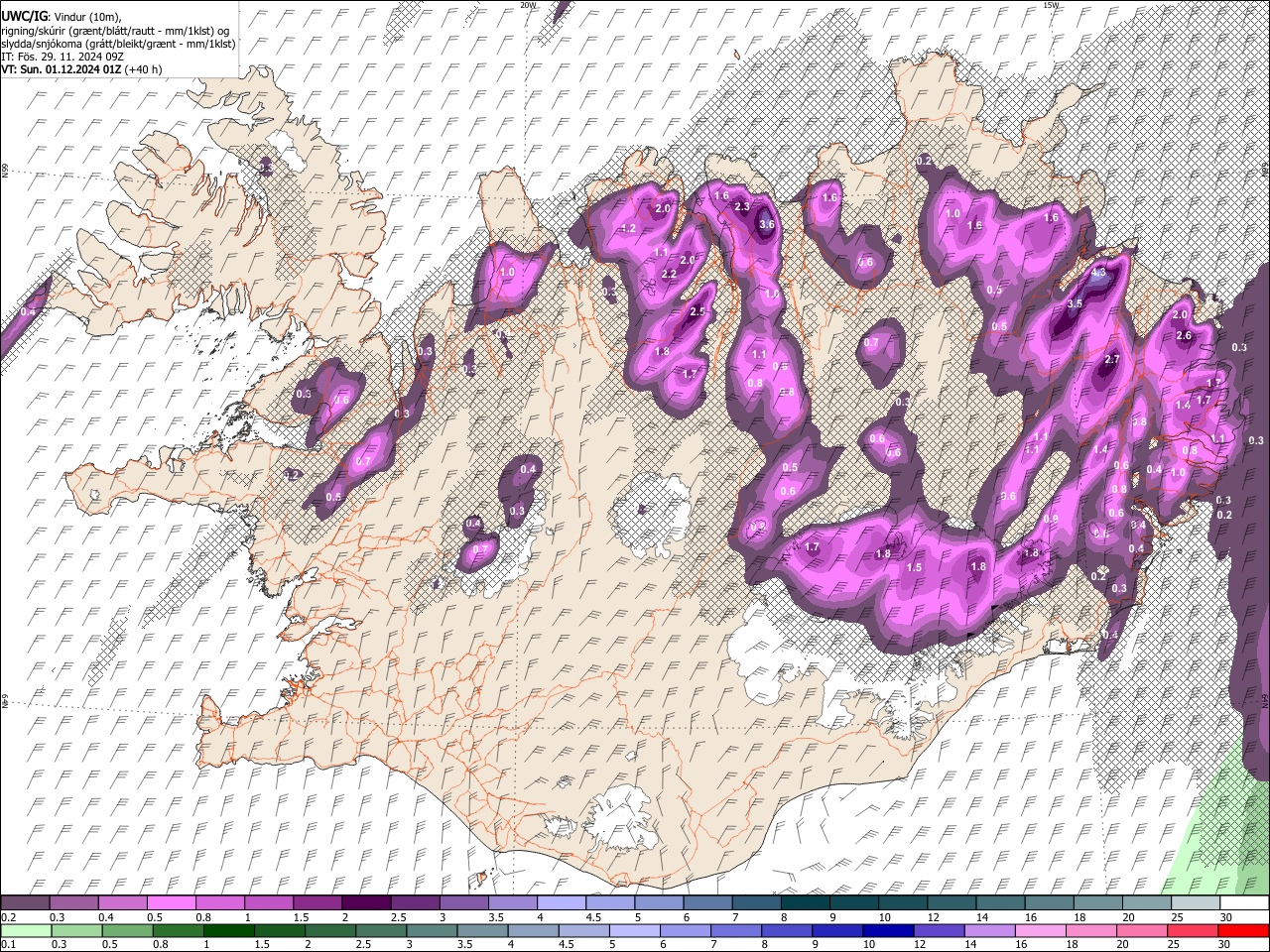Select lower legend swatch between 2.5 and 3

(381, 930)
